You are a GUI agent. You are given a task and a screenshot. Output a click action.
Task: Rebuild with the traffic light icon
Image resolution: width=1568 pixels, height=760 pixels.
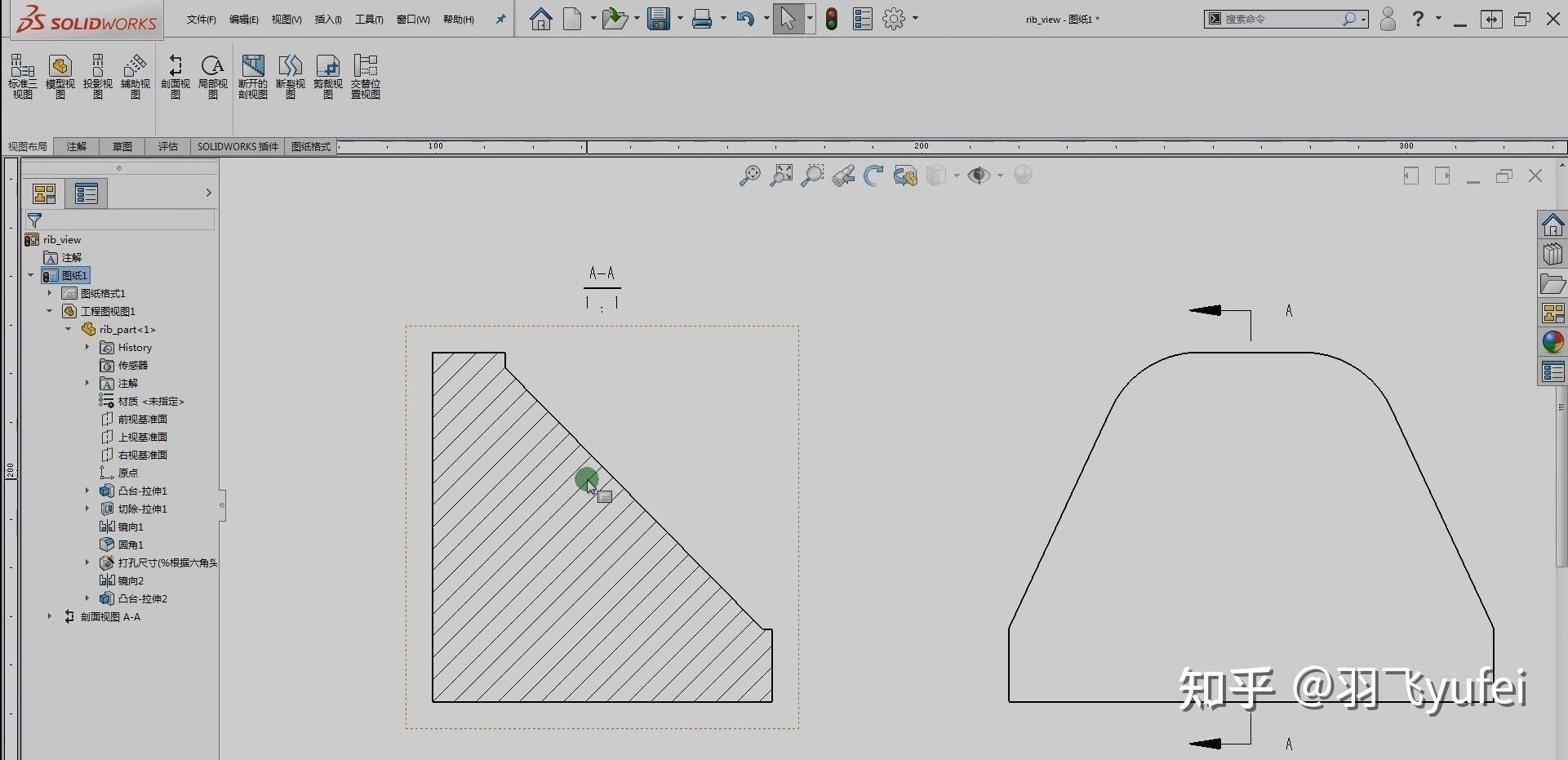click(832, 18)
